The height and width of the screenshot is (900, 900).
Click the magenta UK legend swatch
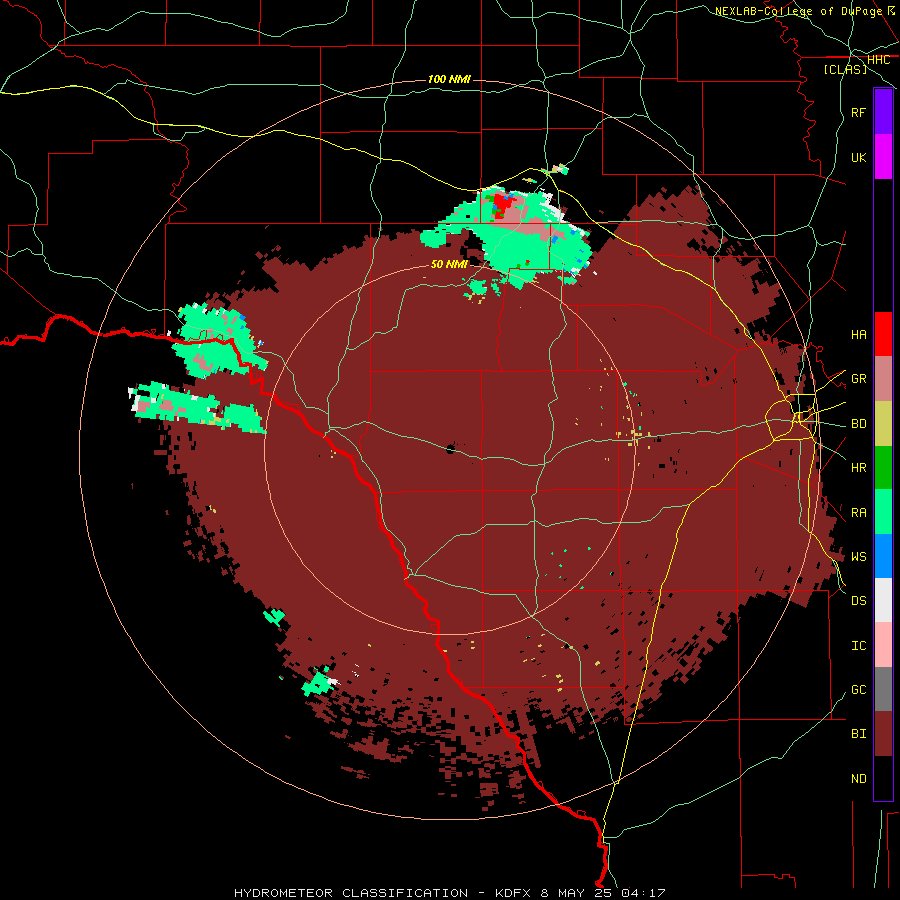[883, 157]
